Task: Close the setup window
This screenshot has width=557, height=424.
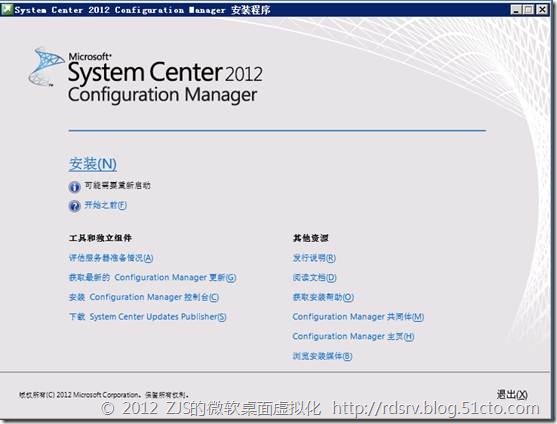Action: 542,10
